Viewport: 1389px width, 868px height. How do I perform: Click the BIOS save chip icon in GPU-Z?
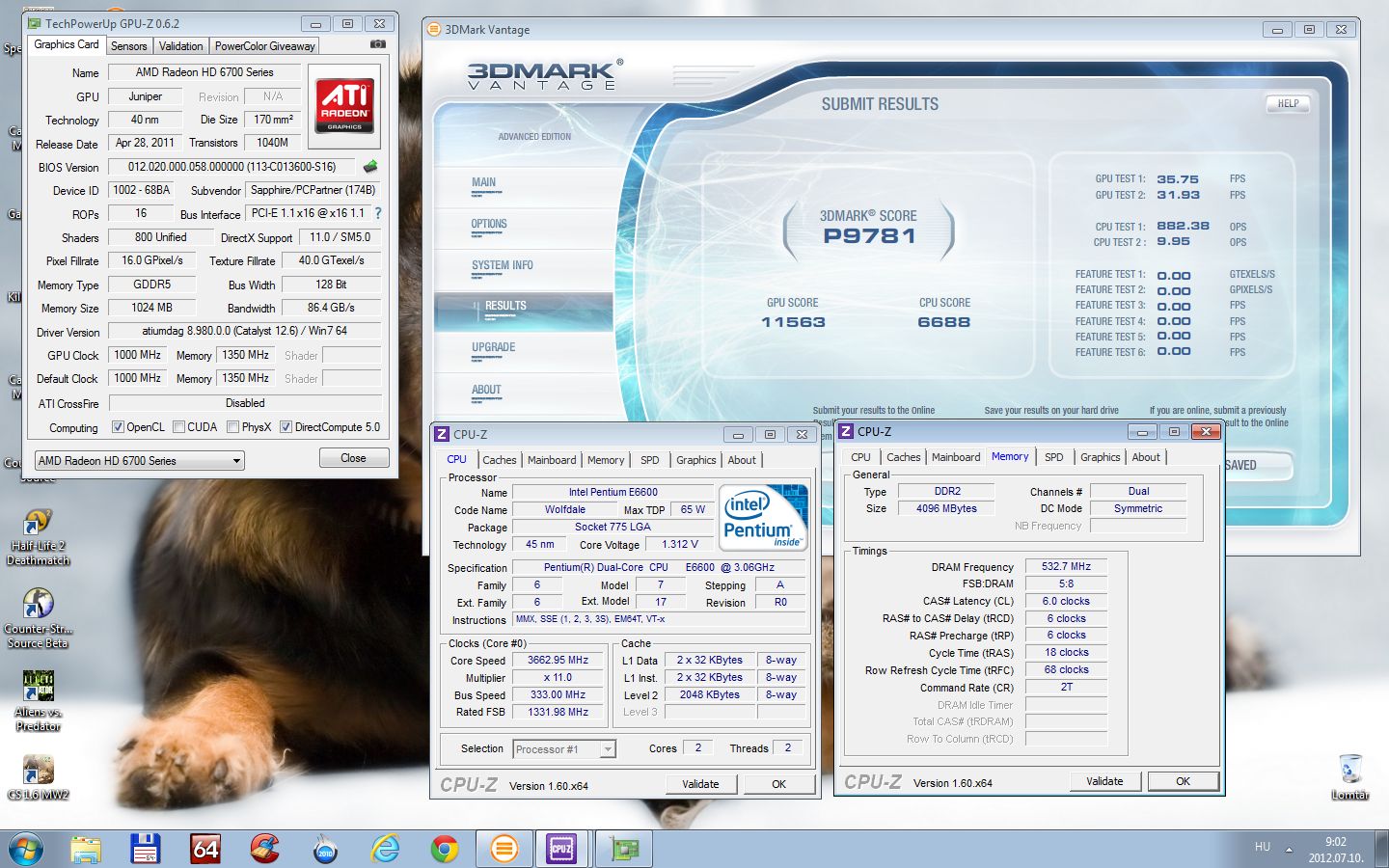coord(370,166)
